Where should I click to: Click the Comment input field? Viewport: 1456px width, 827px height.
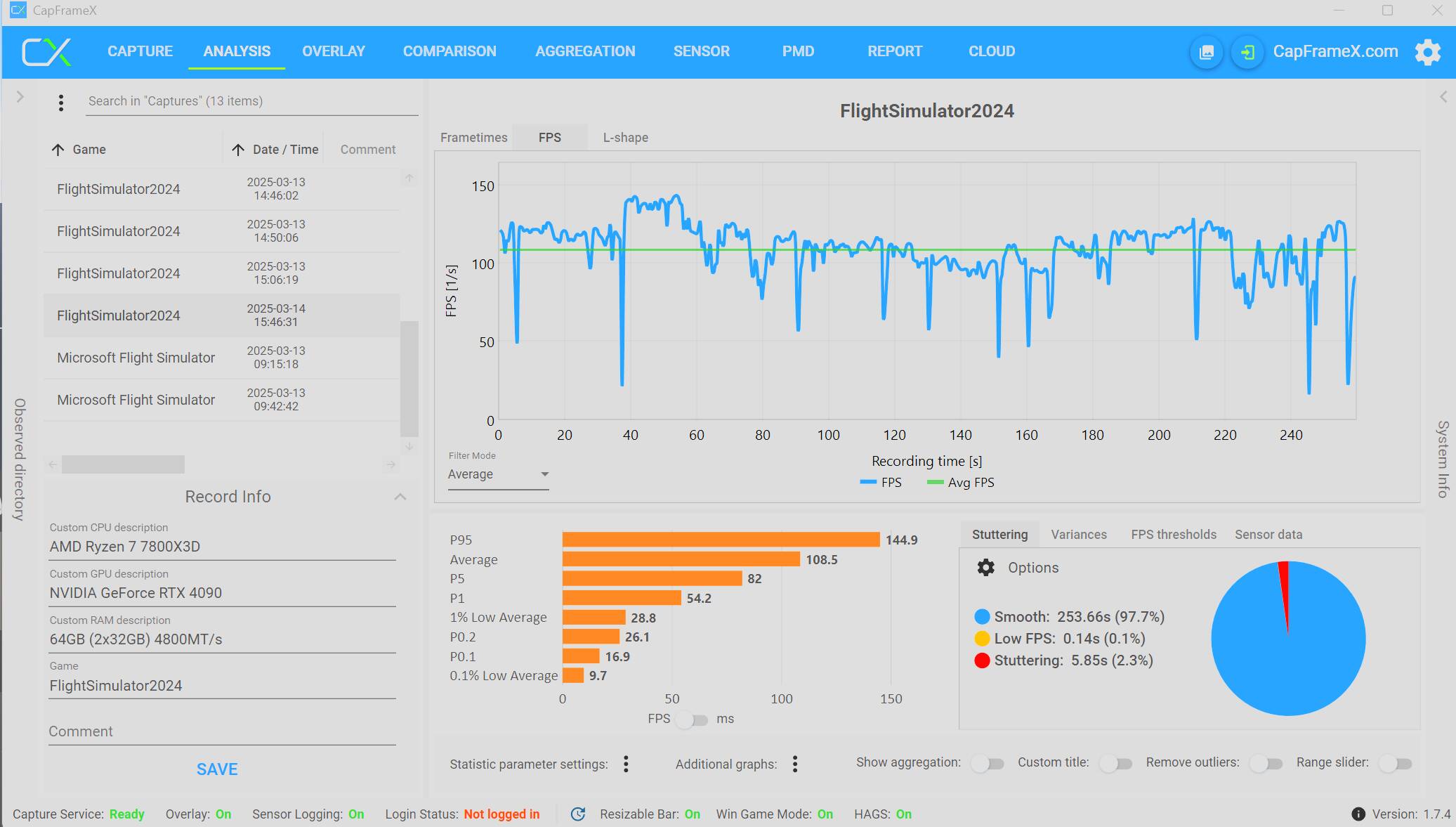222,731
